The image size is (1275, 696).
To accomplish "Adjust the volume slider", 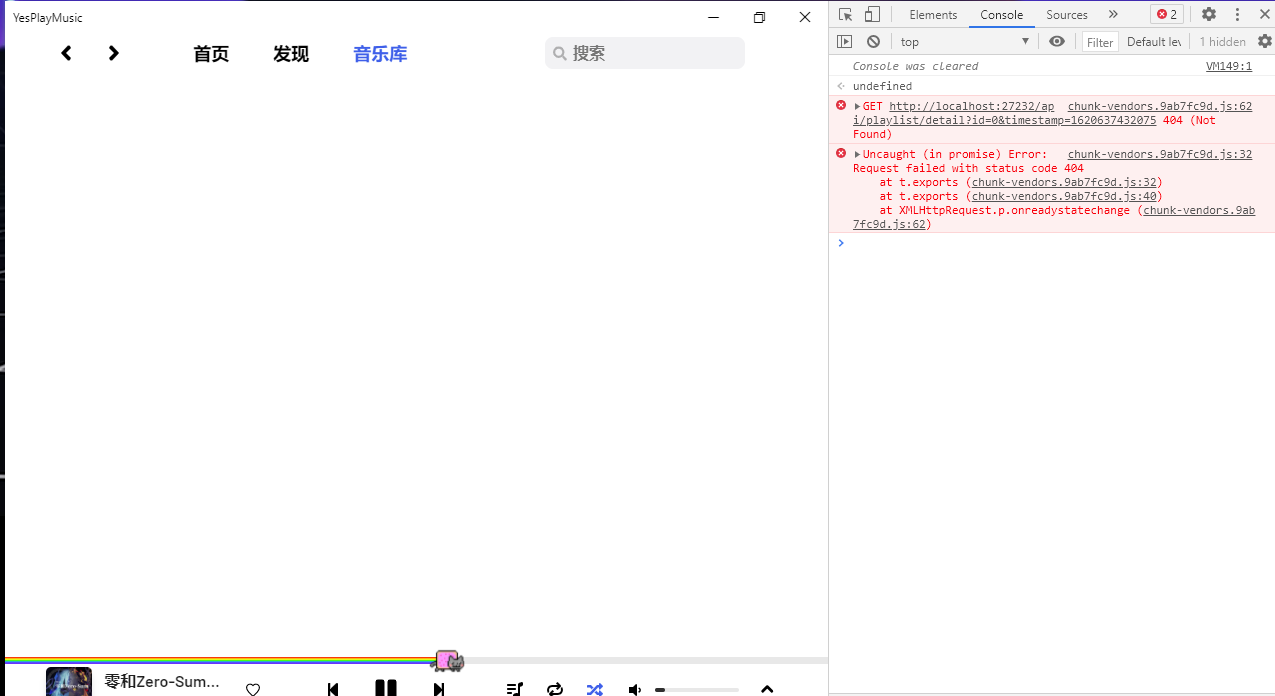I will point(697,690).
